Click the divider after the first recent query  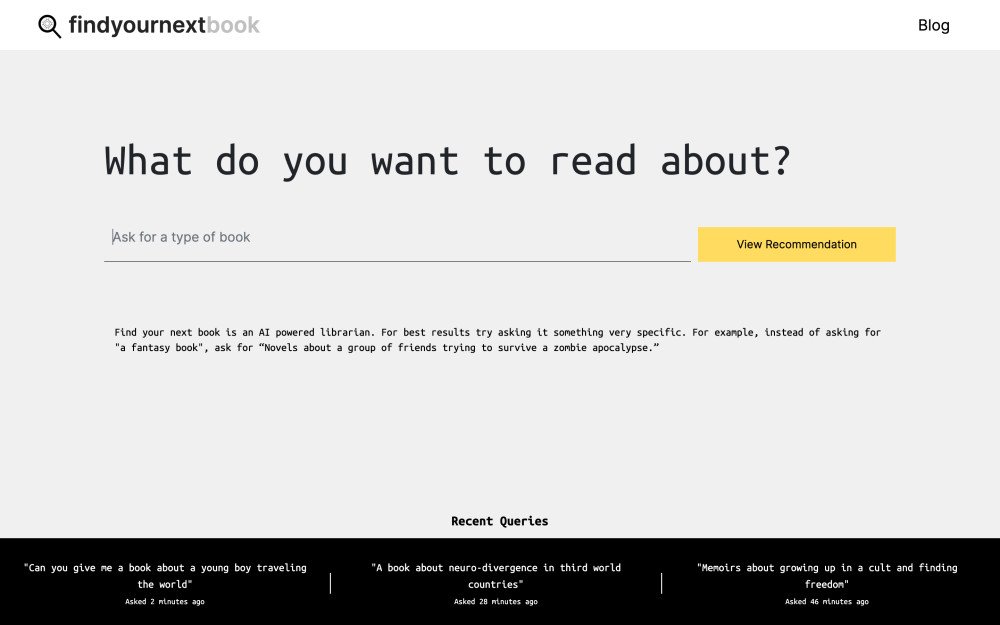(330, 583)
